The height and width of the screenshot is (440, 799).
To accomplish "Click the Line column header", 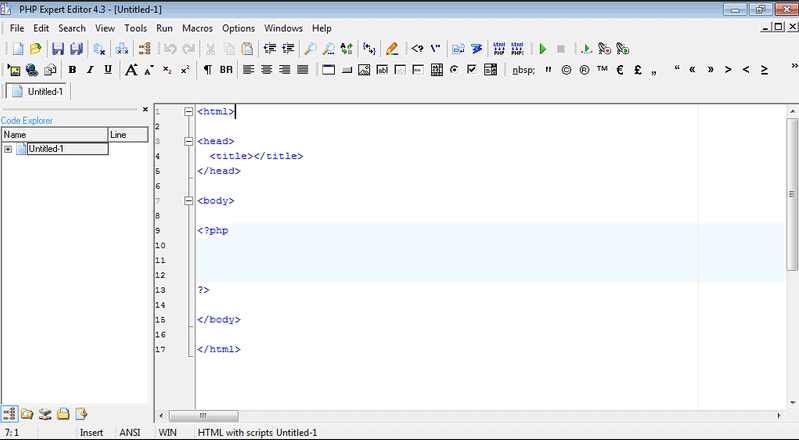I will click(x=128, y=135).
